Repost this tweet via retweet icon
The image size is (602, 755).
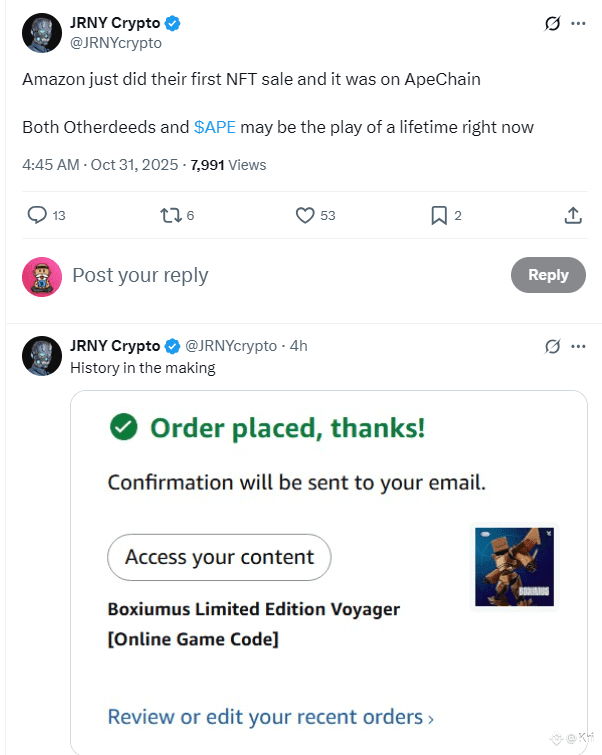(x=171, y=215)
